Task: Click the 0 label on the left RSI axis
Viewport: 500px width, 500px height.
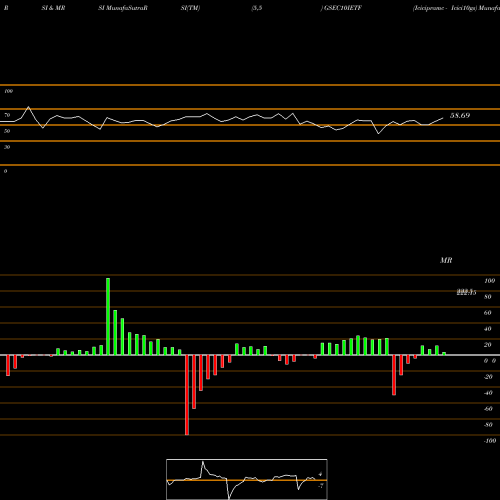Action: (5, 171)
